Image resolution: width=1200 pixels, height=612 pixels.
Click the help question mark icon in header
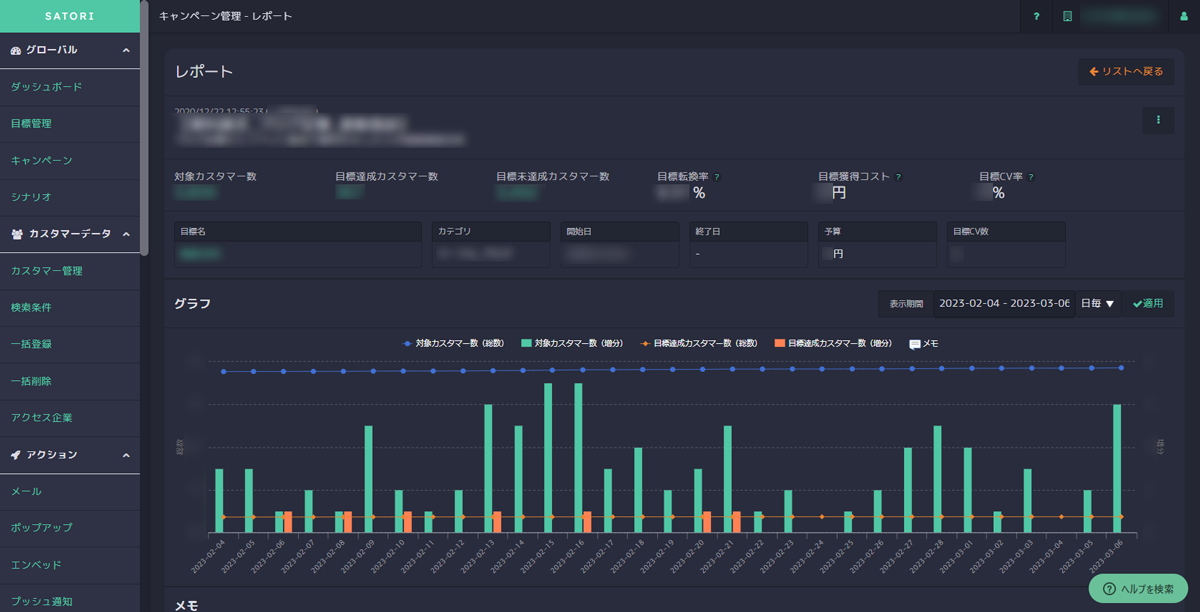(1036, 16)
